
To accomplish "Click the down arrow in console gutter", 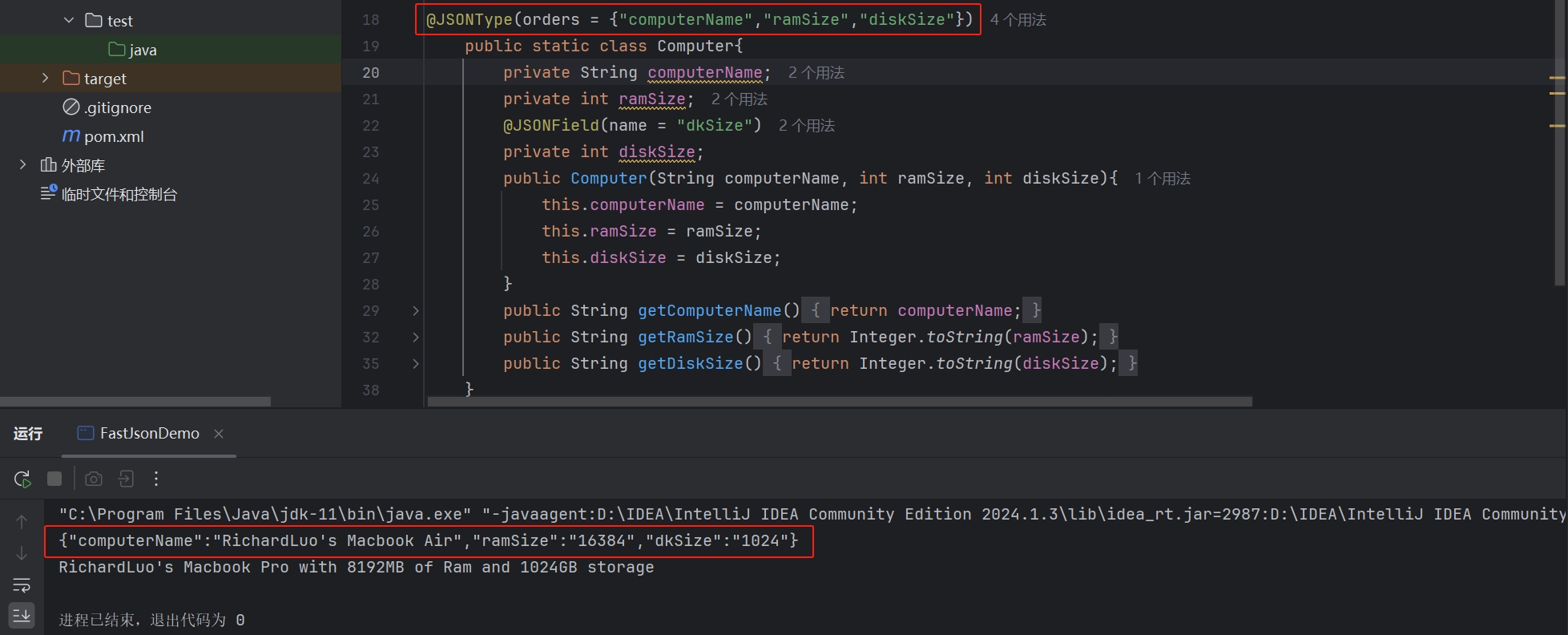I will coord(22,553).
